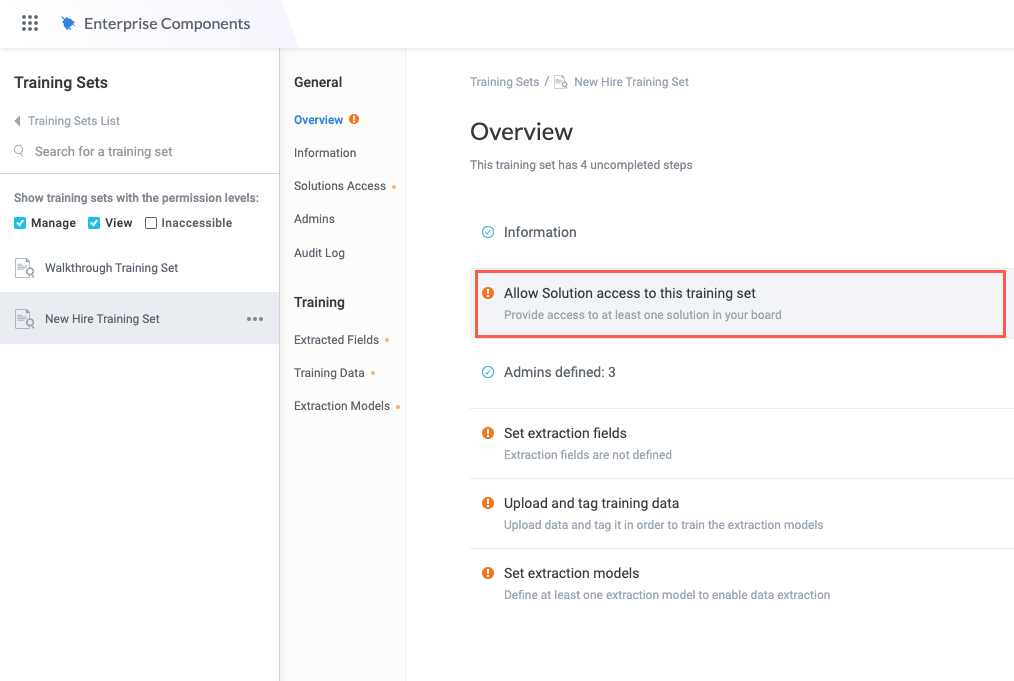Screen dimensions: 1014x681
Task: Click the warning icon beside Set extraction models
Action: tap(488, 573)
